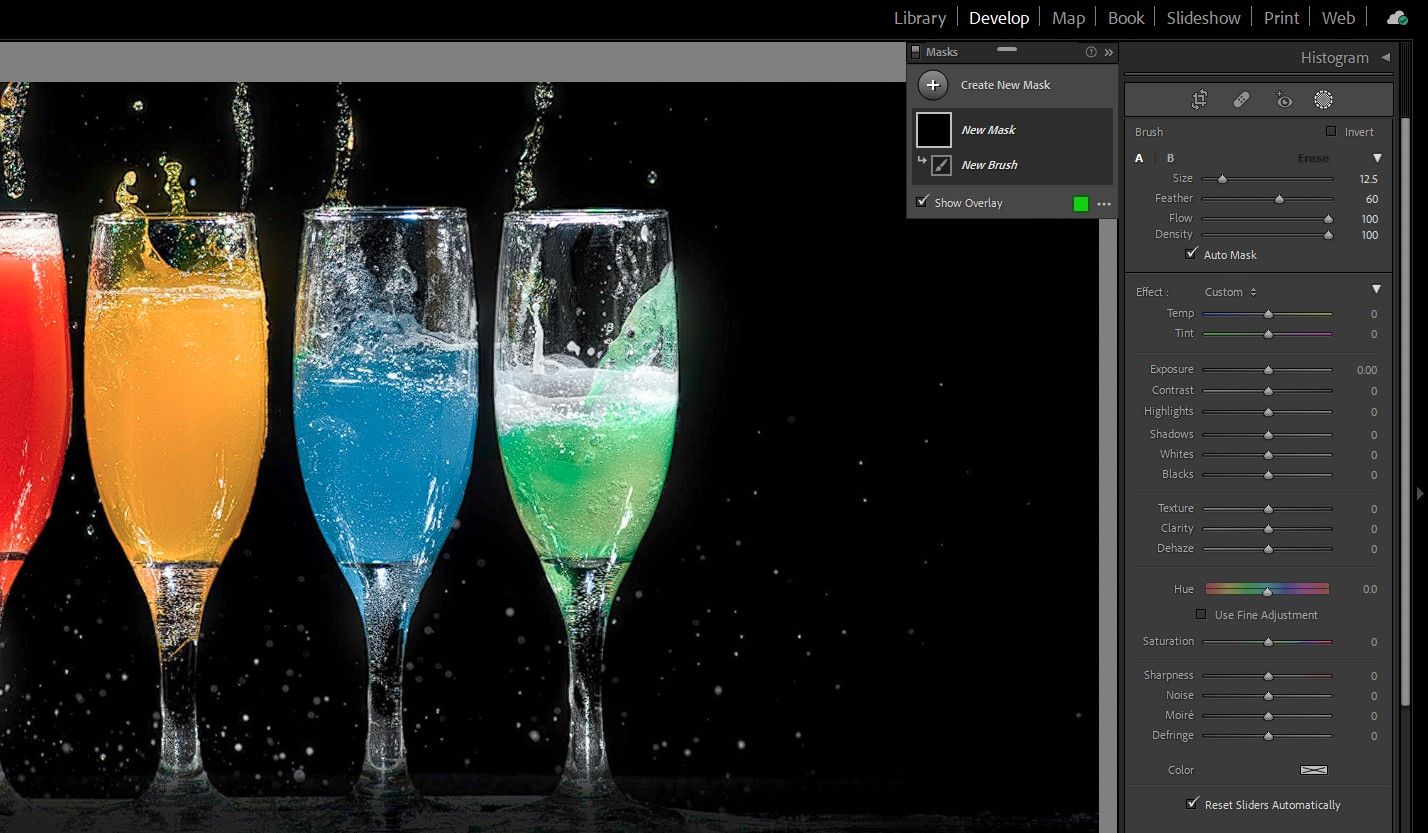Adjust the Contrast slider

coord(1268,391)
